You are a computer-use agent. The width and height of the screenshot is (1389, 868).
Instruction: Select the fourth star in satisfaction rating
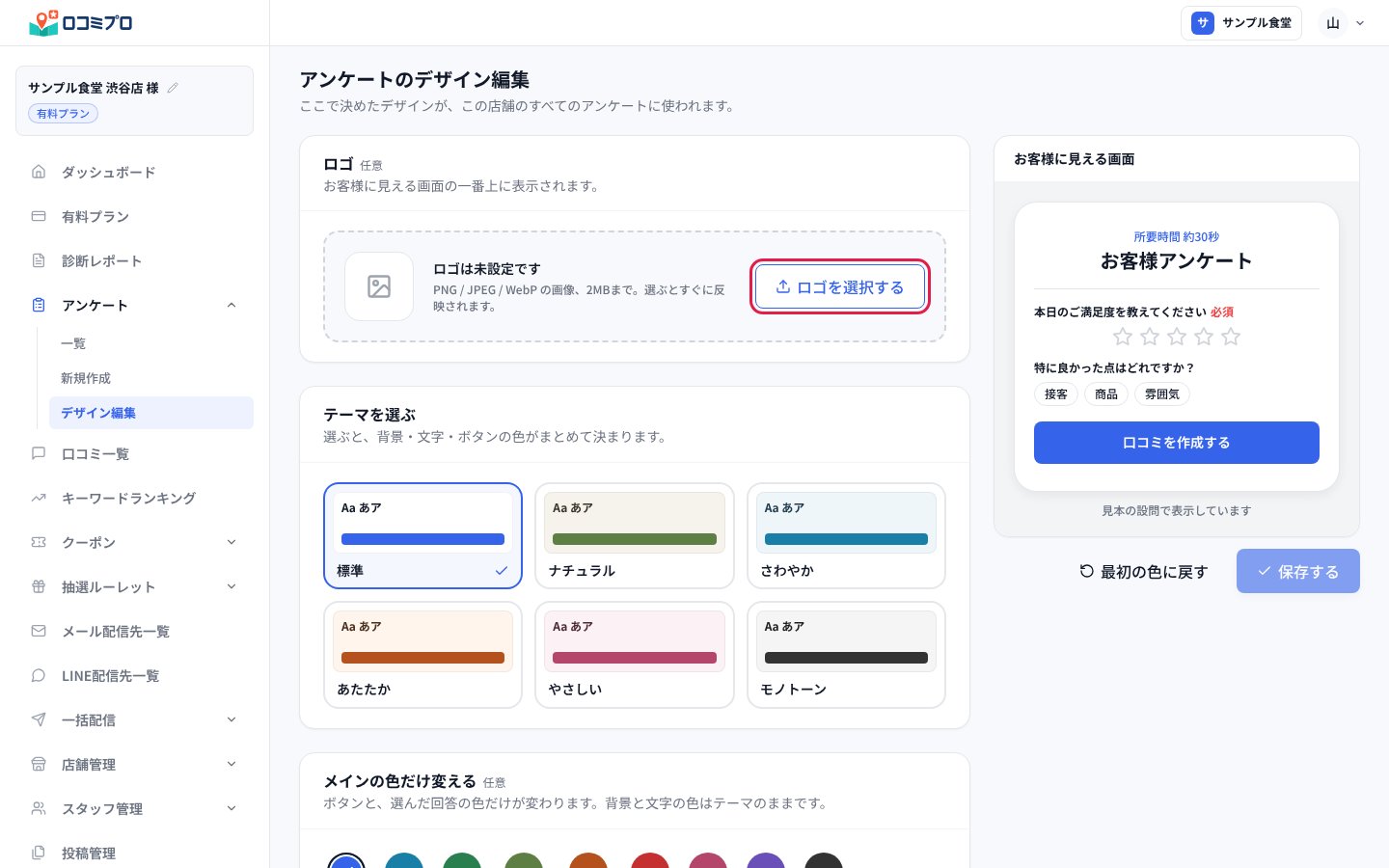1204,337
